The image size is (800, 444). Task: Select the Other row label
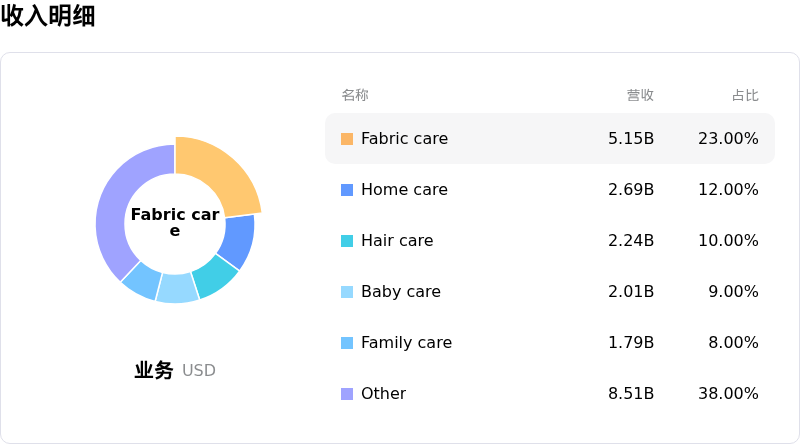383,394
